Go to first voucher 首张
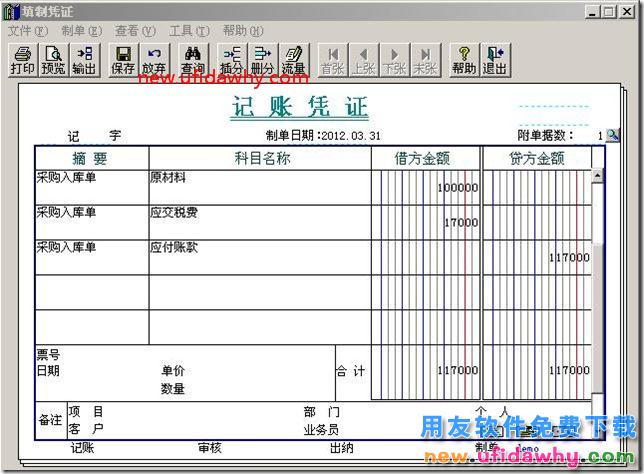The image size is (644, 474). [x=332, y=60]
